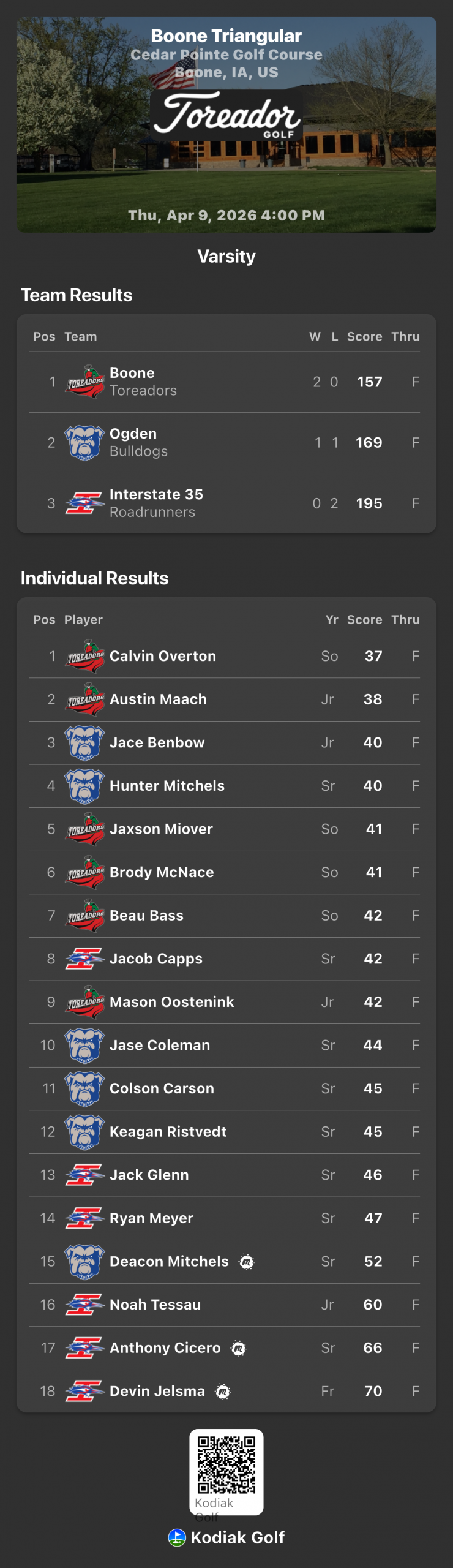Click the badge icon beside Anthony Cicero
The width and height of the screenshot is (453, 1568).
pos(238,1348)
